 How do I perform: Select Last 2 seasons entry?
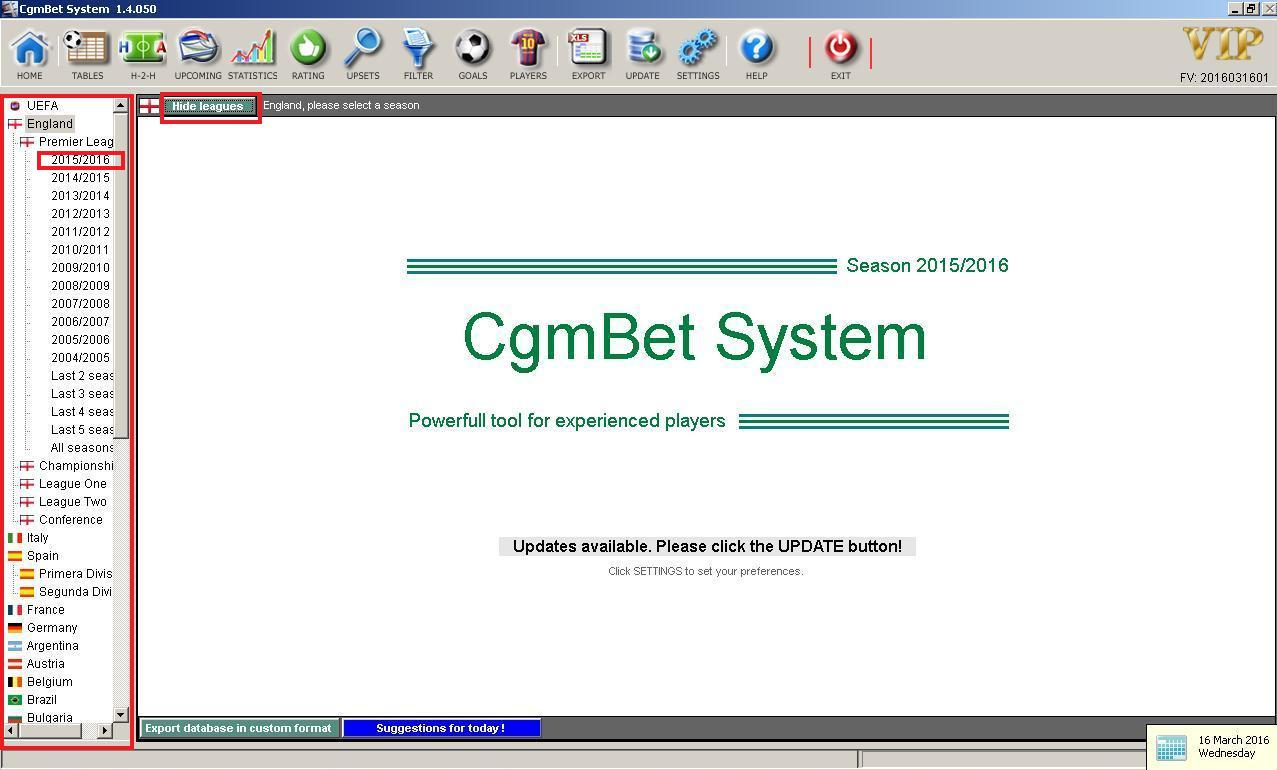tap(82, 376)
